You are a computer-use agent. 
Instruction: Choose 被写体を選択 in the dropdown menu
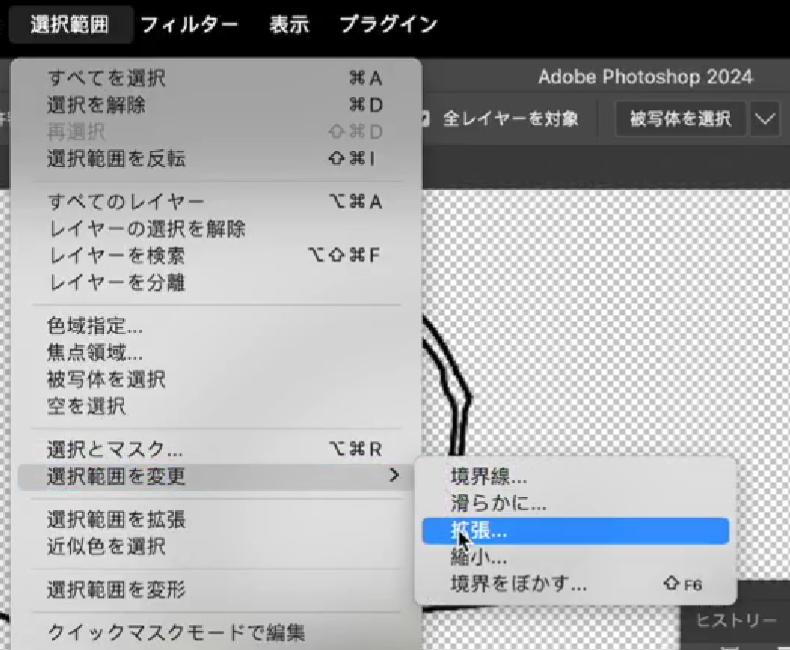point(217,379)
